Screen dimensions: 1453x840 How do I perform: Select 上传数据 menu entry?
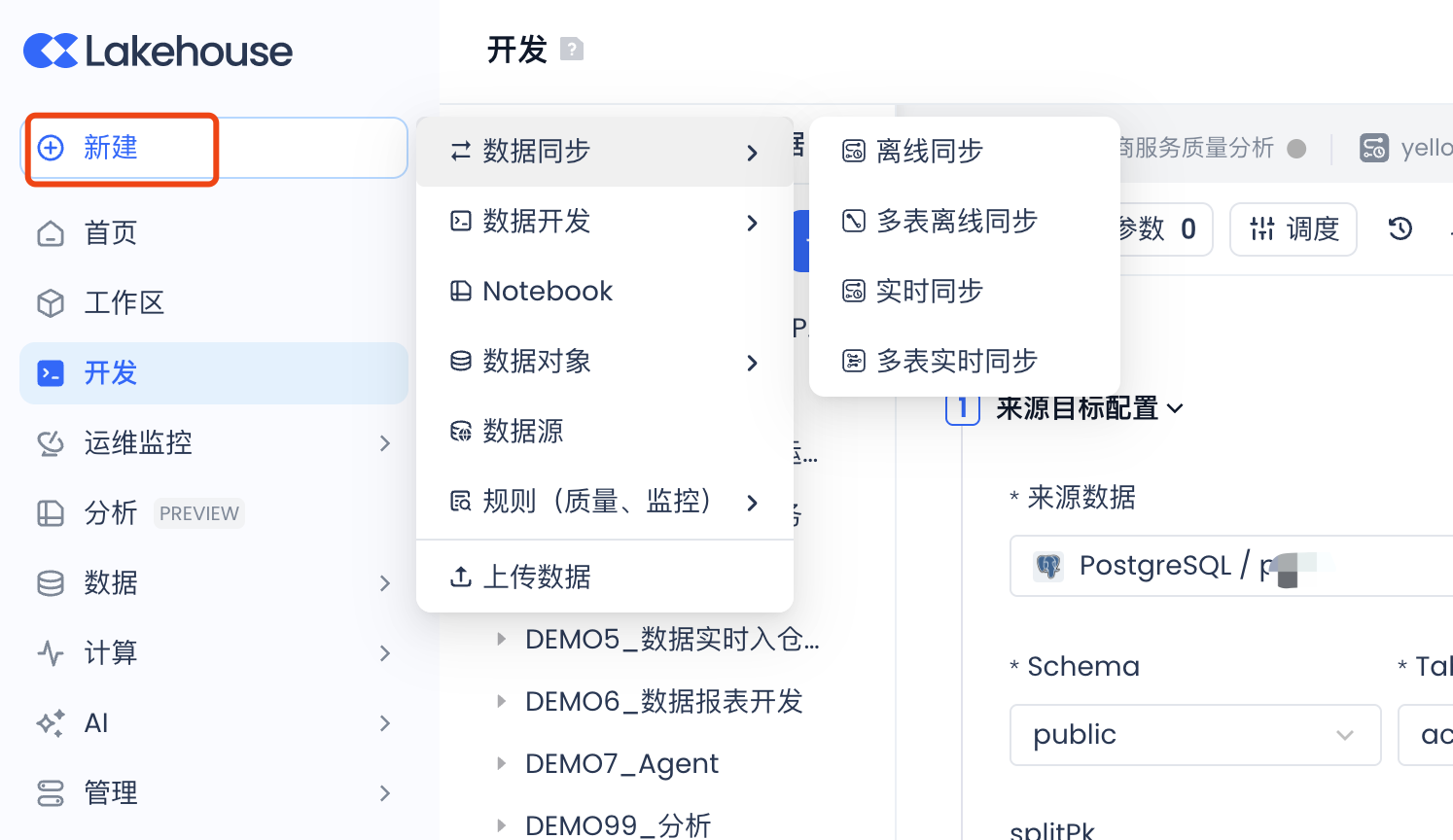click(x=536, y=577)
